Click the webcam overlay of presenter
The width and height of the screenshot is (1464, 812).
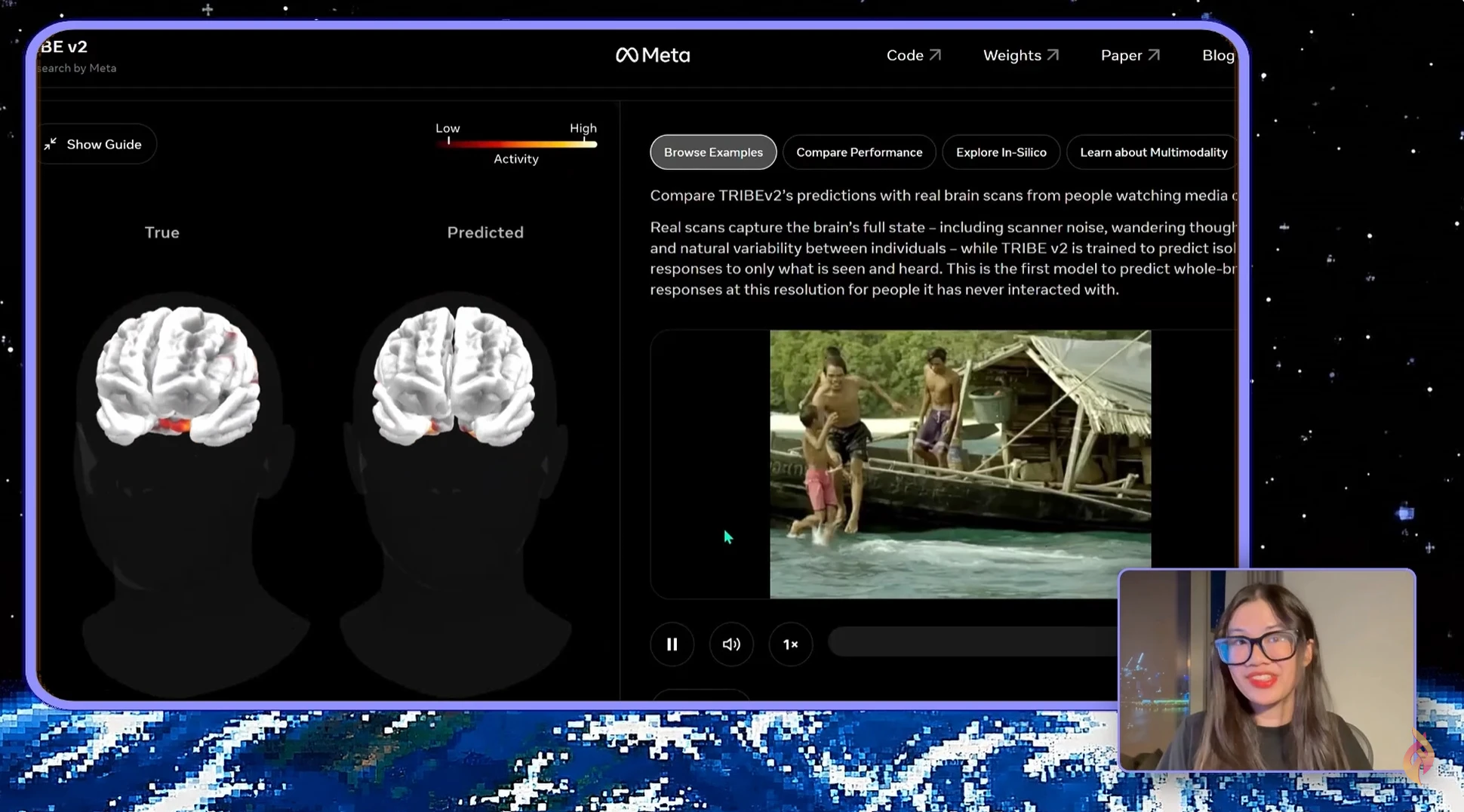(1266, 670)
